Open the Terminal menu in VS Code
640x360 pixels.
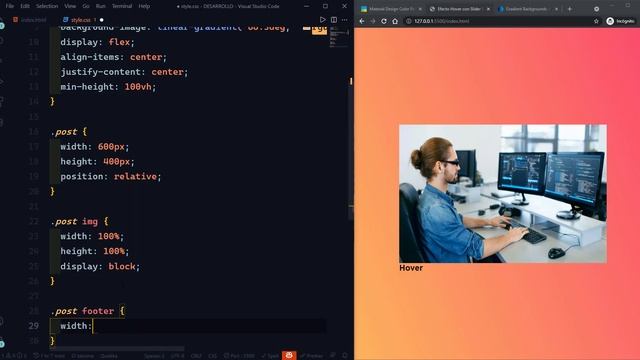coord(122,6)
